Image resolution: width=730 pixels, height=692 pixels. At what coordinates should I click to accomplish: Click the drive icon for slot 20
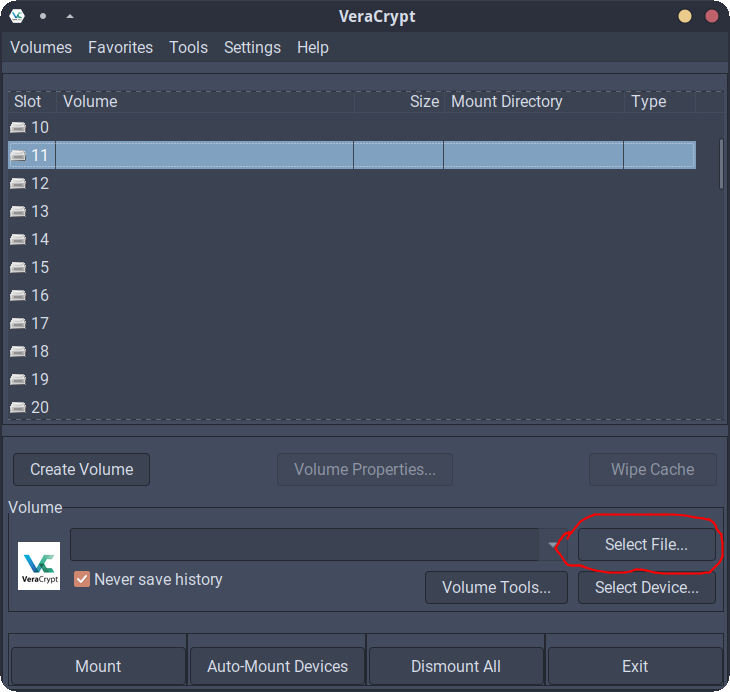[18, 407]
